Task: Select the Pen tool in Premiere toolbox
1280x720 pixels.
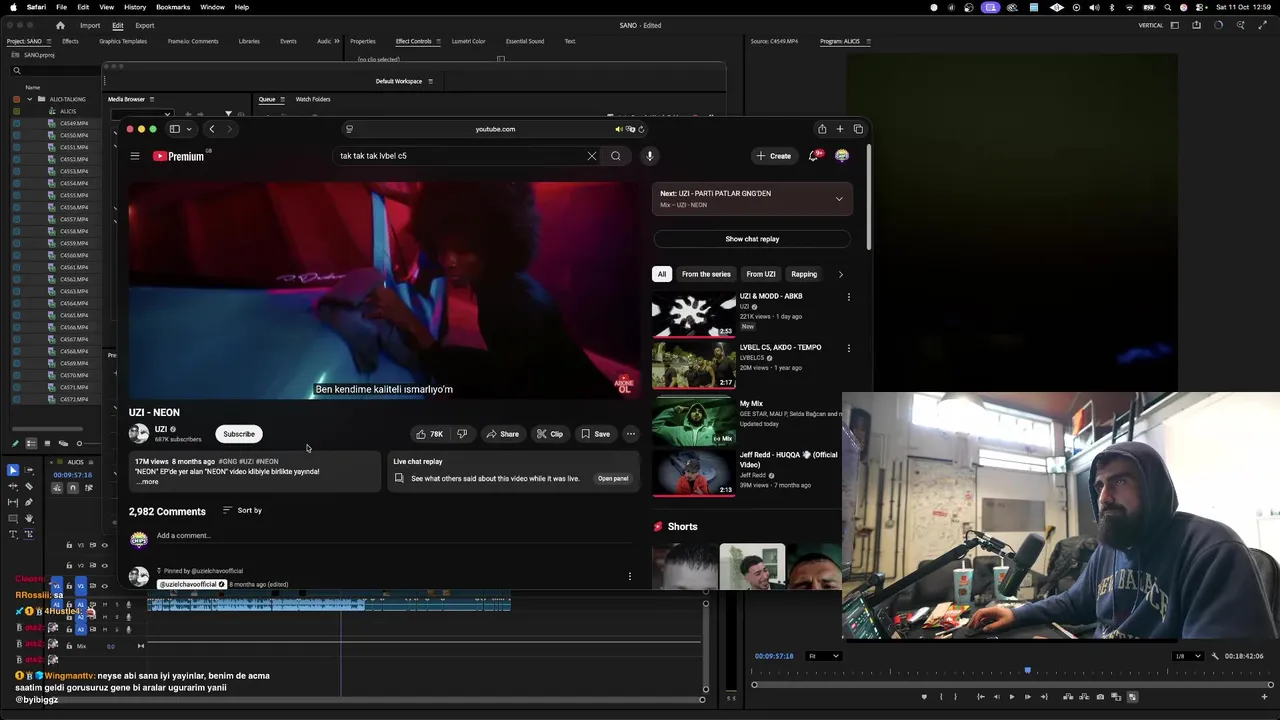Action: tap(28, 502)
